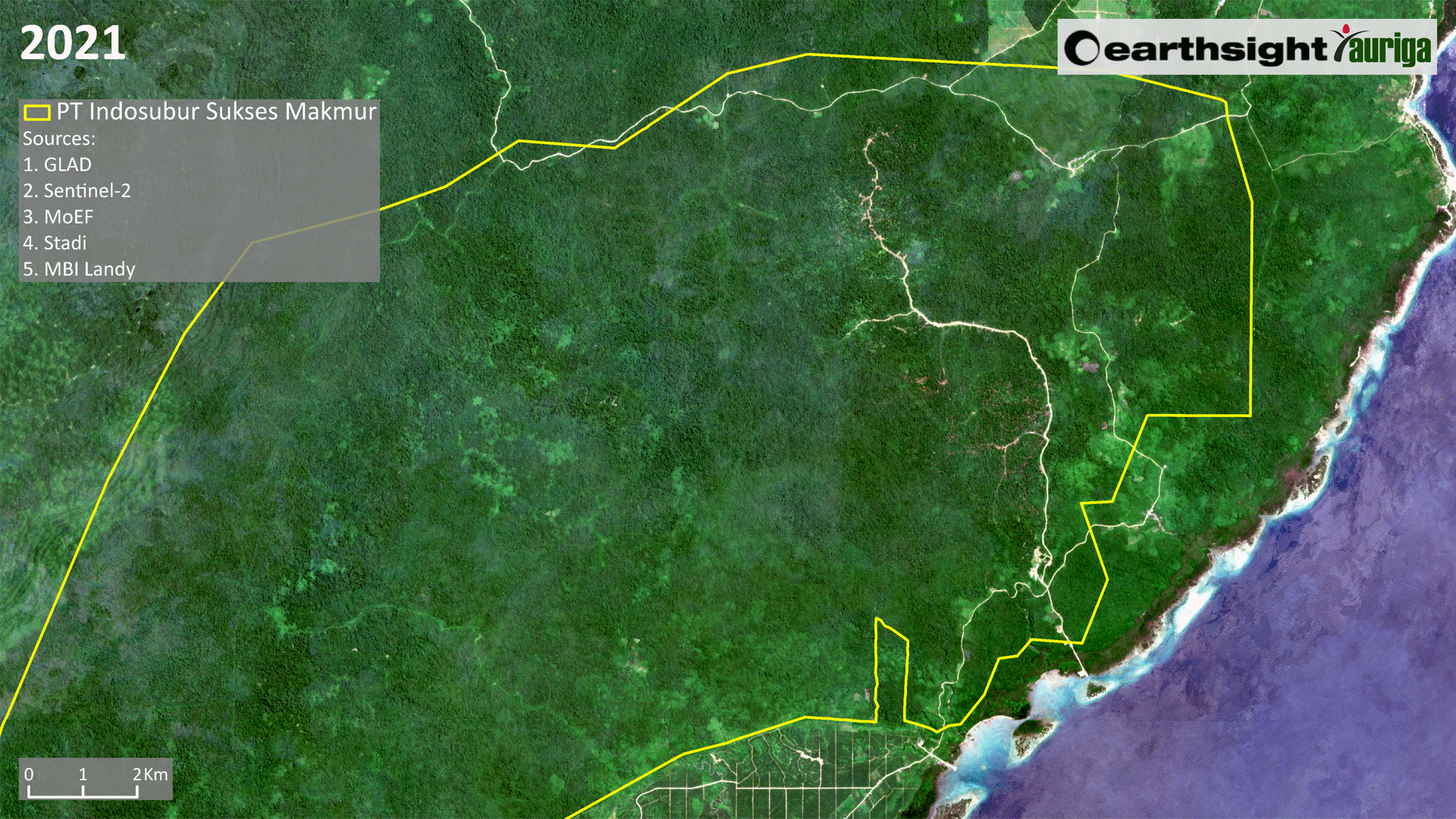Click the Sources heading in legend

[x=59, y=139]
